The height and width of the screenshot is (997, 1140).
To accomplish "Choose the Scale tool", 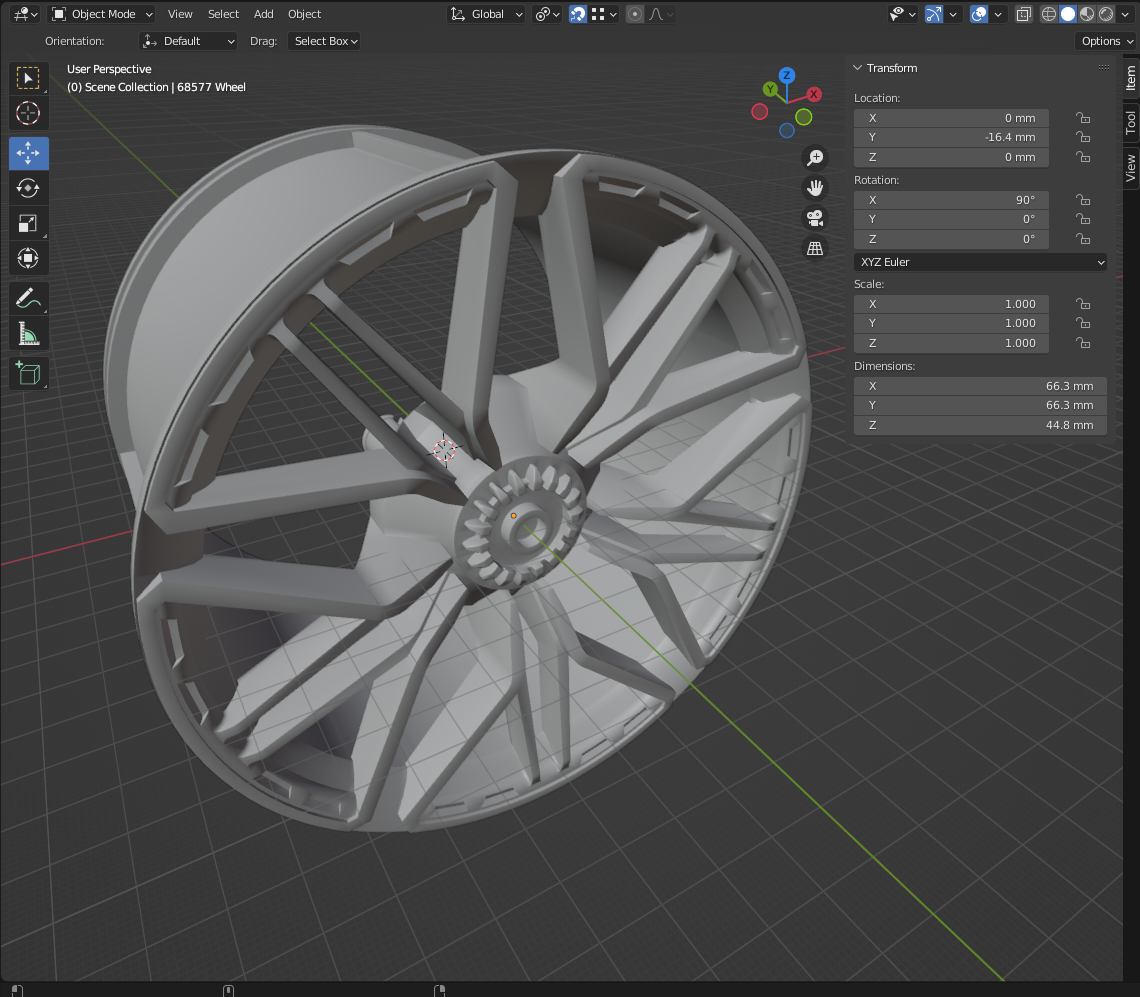I will click(28, 224).
